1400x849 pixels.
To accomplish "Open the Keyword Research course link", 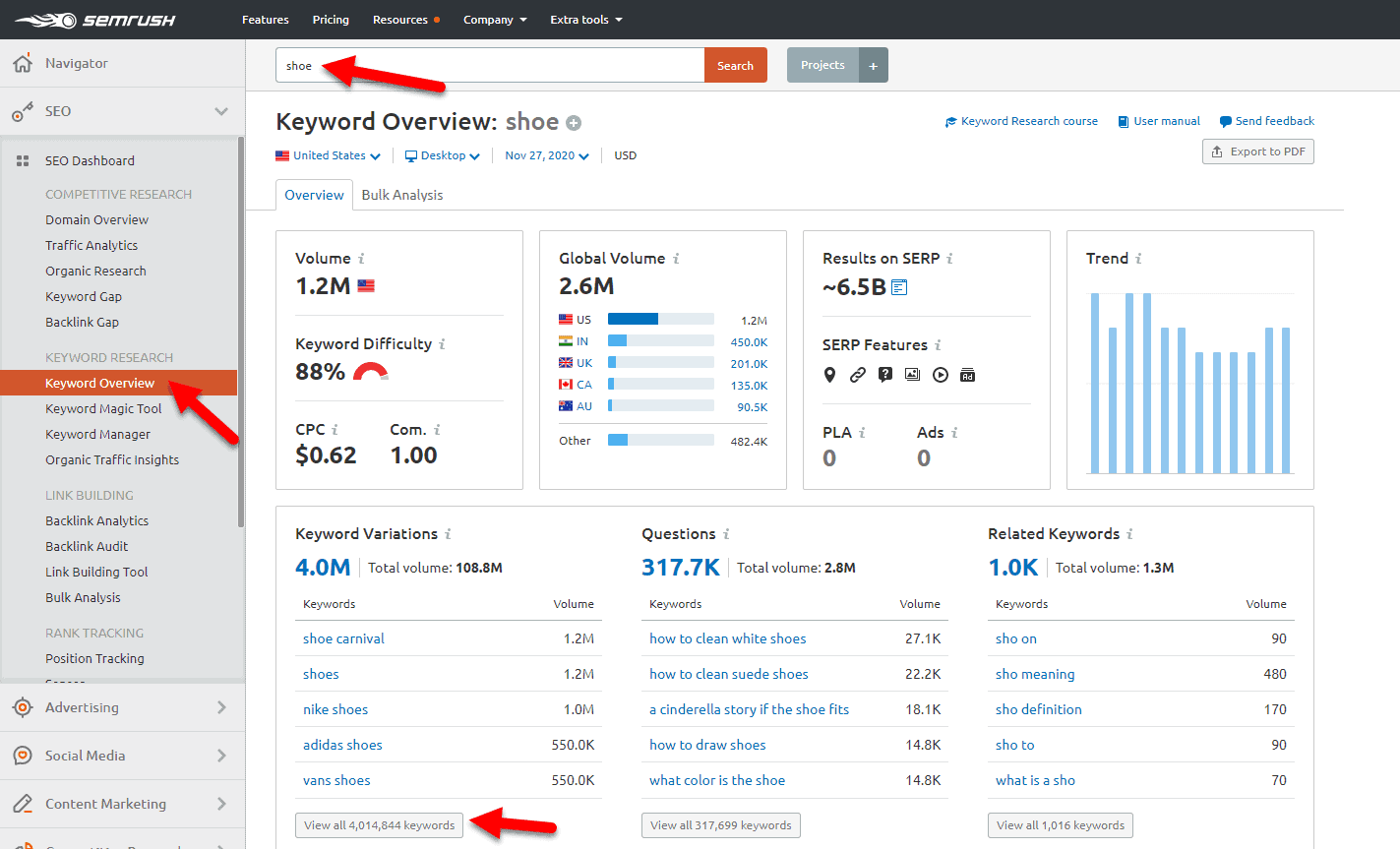I will point(1021,121).
